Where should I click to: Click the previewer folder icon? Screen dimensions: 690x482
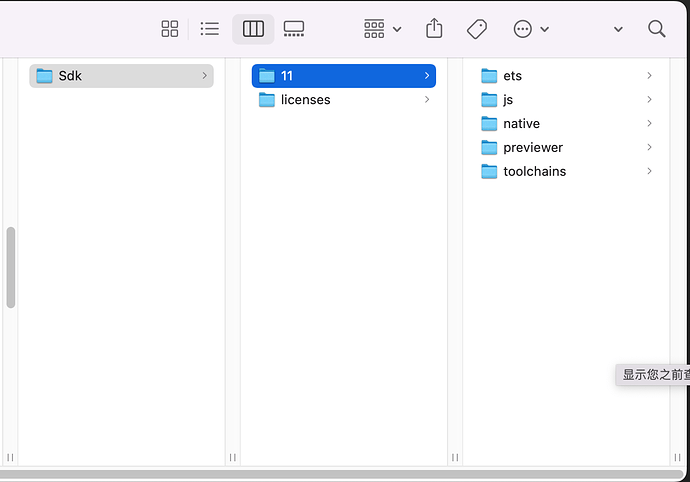point(489,147)
